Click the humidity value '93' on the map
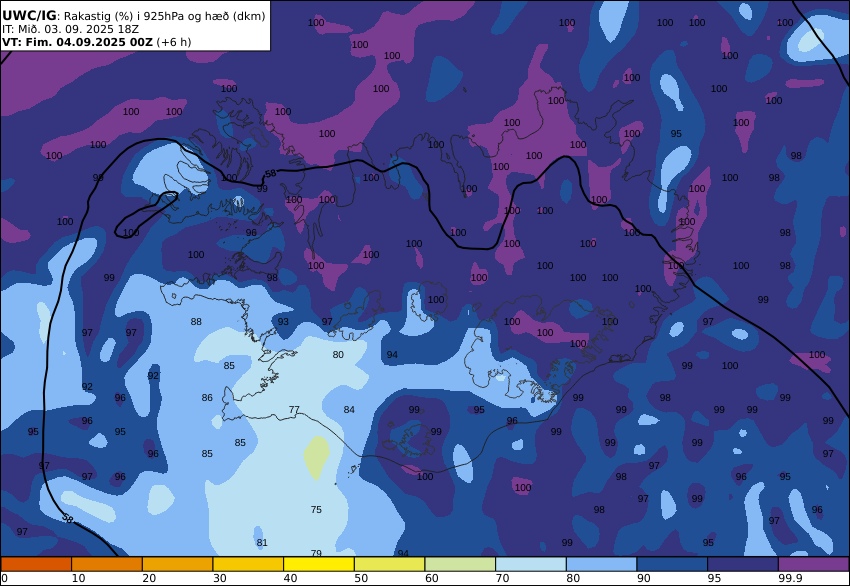Screen dimensions: 850x586 [284, 321]
